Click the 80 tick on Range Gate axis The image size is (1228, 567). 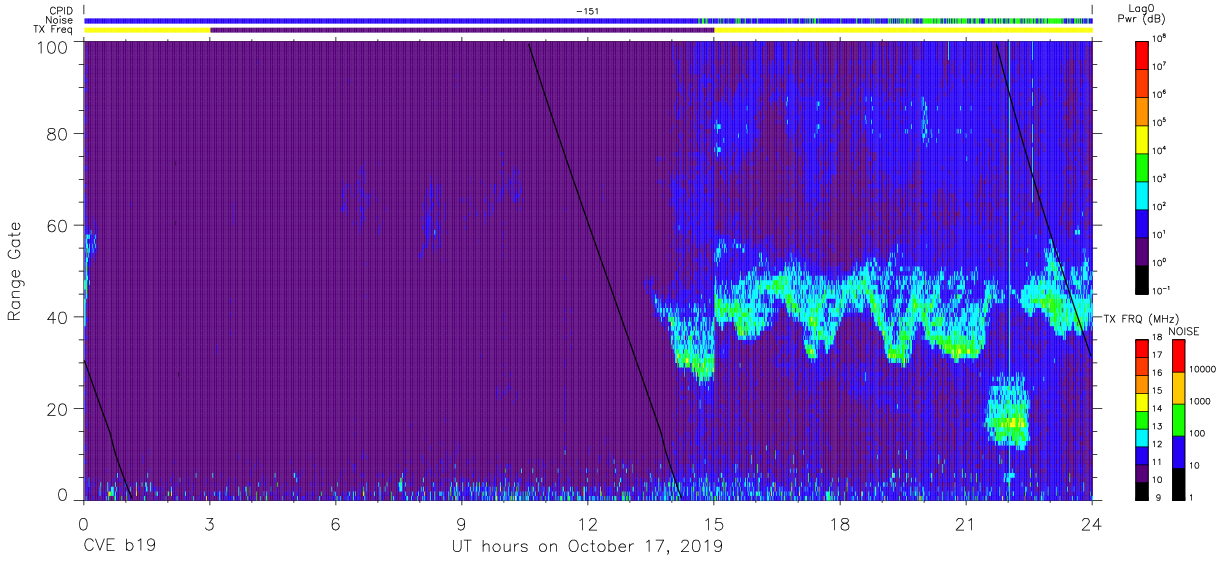point(58,133)
